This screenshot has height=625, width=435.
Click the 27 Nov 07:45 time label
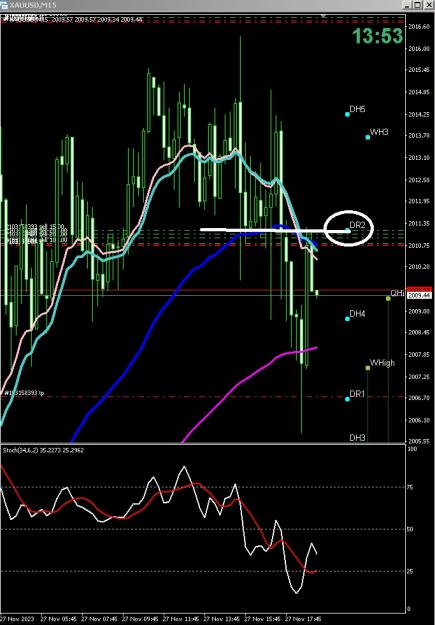pyautogui.click(x=100, y=619)
